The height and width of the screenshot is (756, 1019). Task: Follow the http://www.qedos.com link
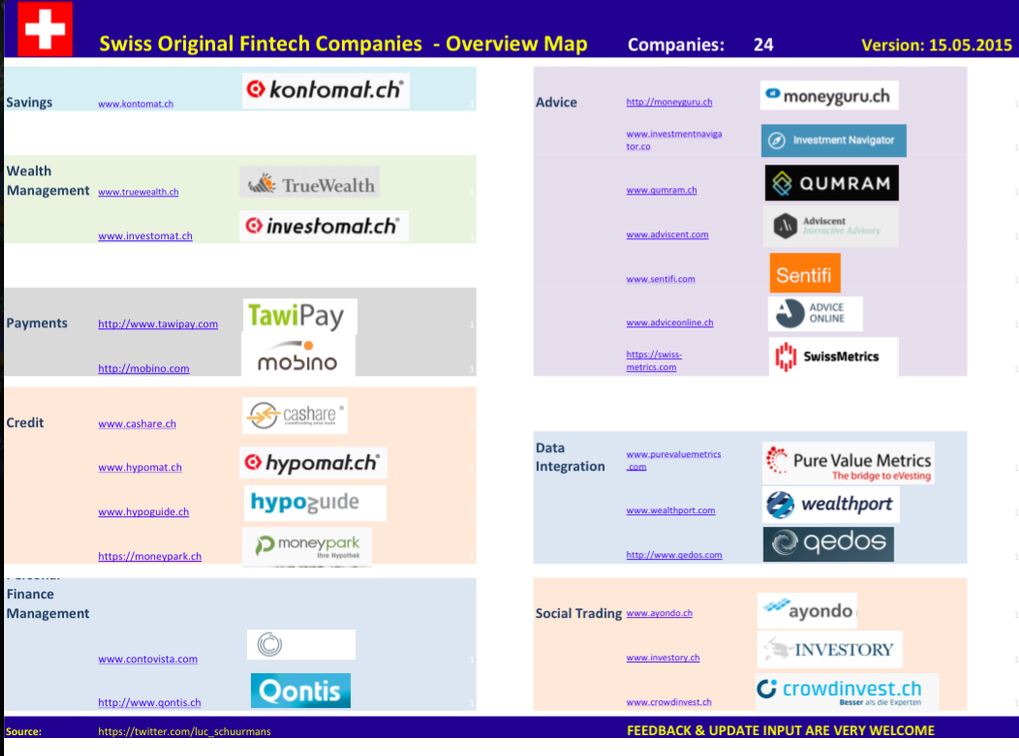click(675, 554)
